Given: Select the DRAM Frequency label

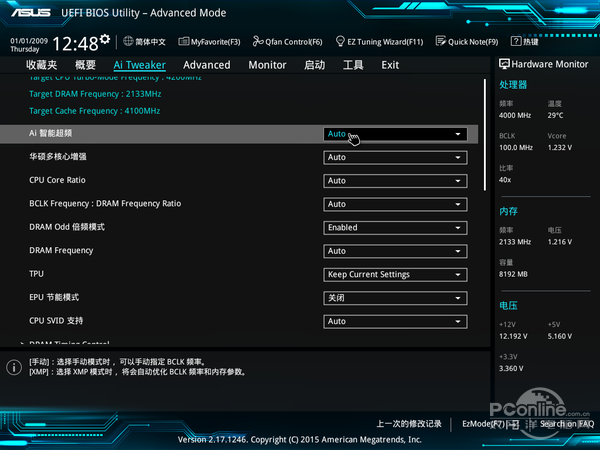Looking at the screenshot, I should [x=61, y=251].
